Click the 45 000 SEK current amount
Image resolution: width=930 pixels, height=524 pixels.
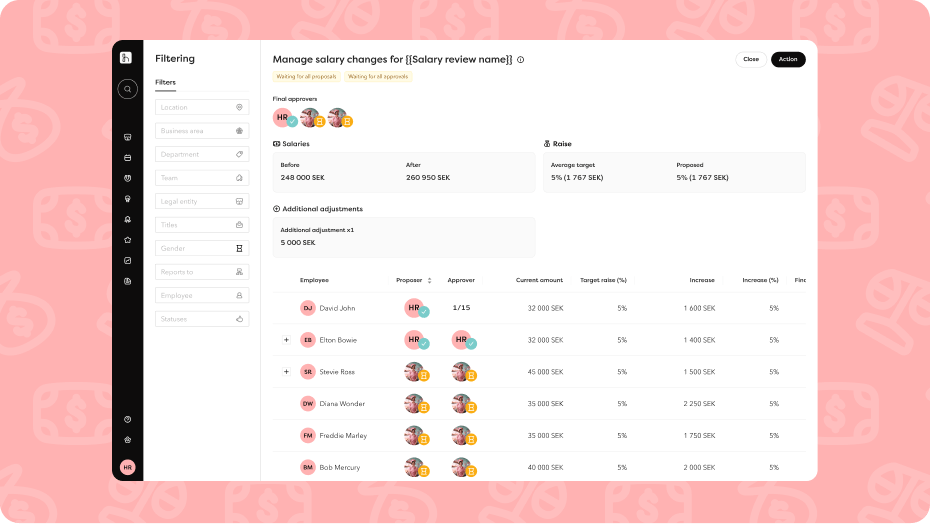[x=546, y=372]
